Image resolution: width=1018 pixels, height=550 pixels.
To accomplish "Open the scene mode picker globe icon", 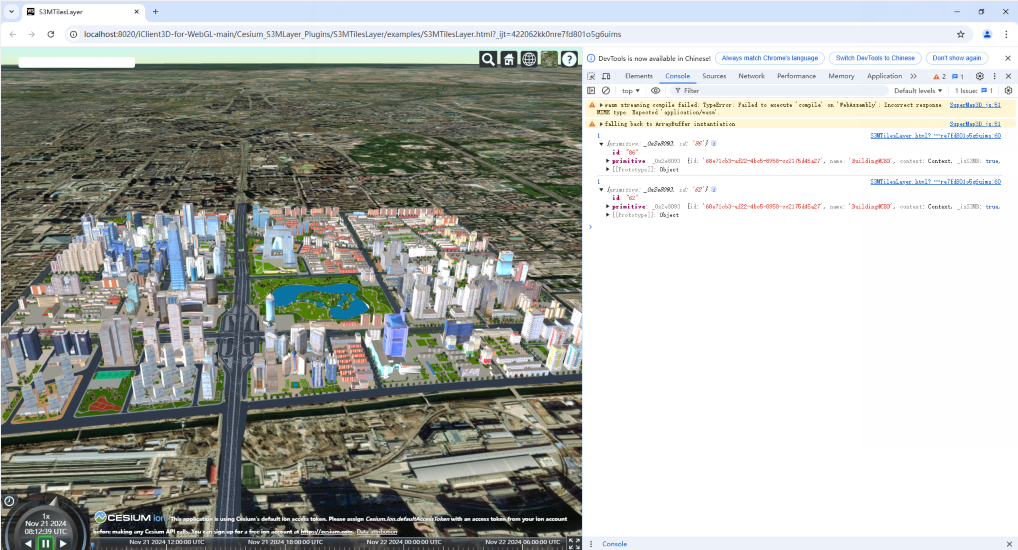I will (529, 59).
